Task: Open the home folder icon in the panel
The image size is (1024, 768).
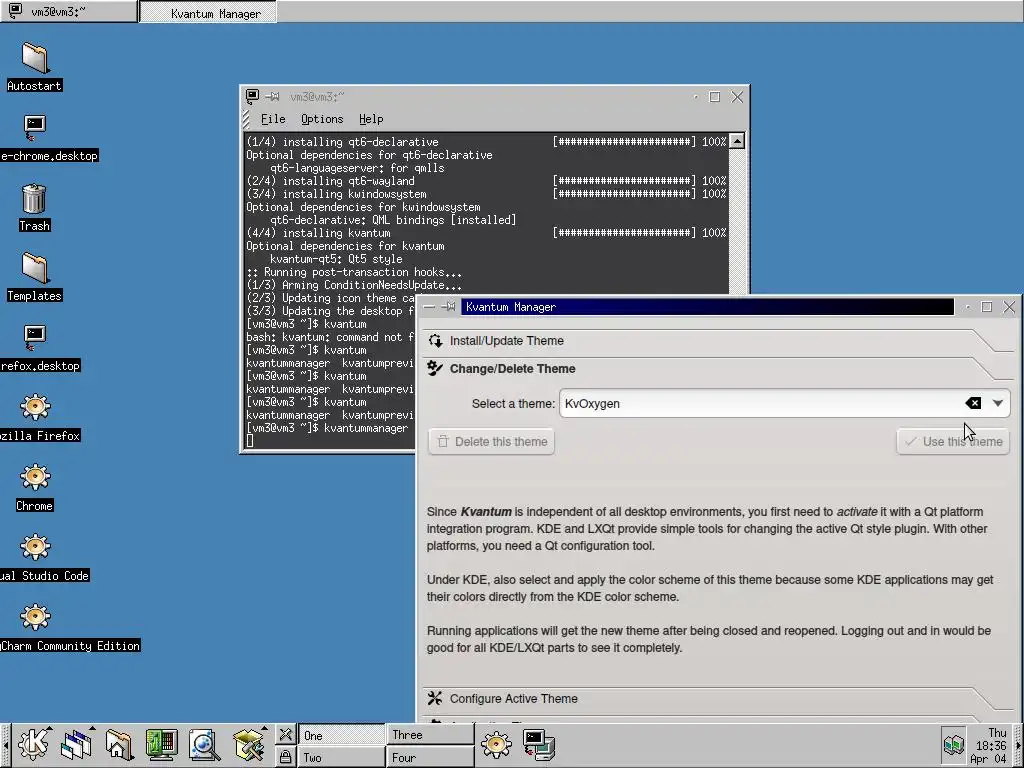Action: 119,744
